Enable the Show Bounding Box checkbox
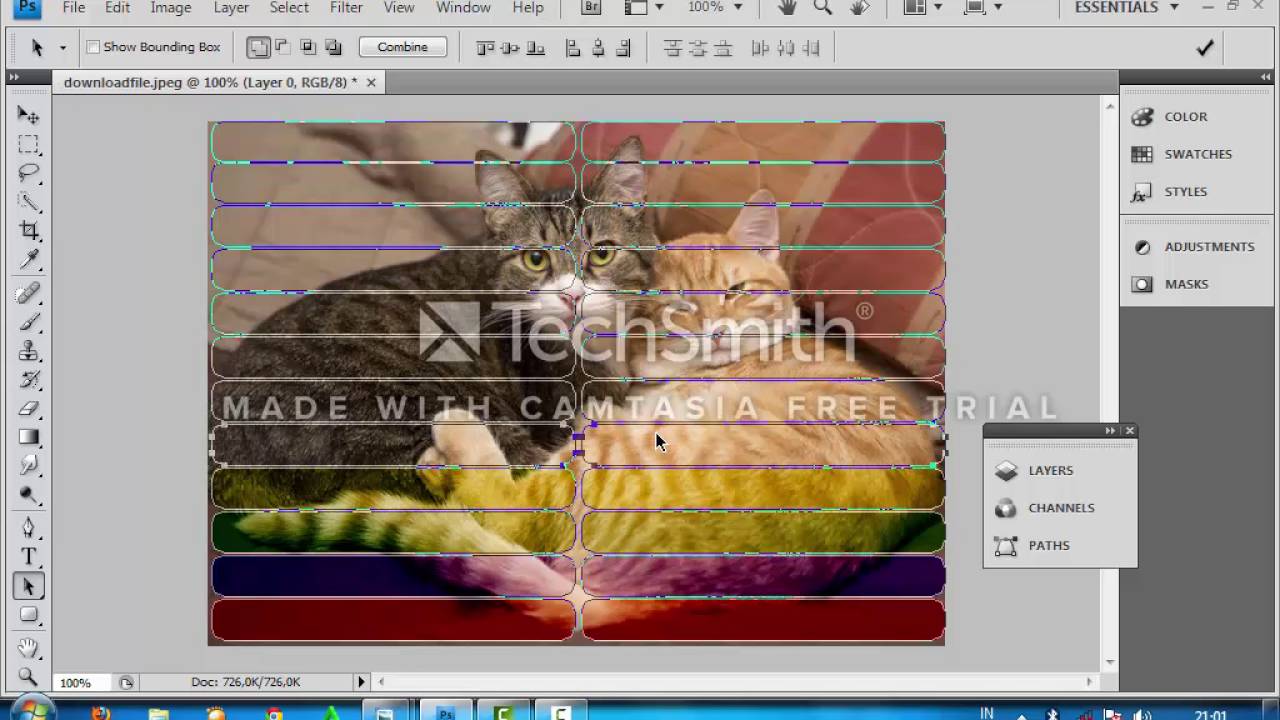This screenshot has height=720, width=1280. 93,47
